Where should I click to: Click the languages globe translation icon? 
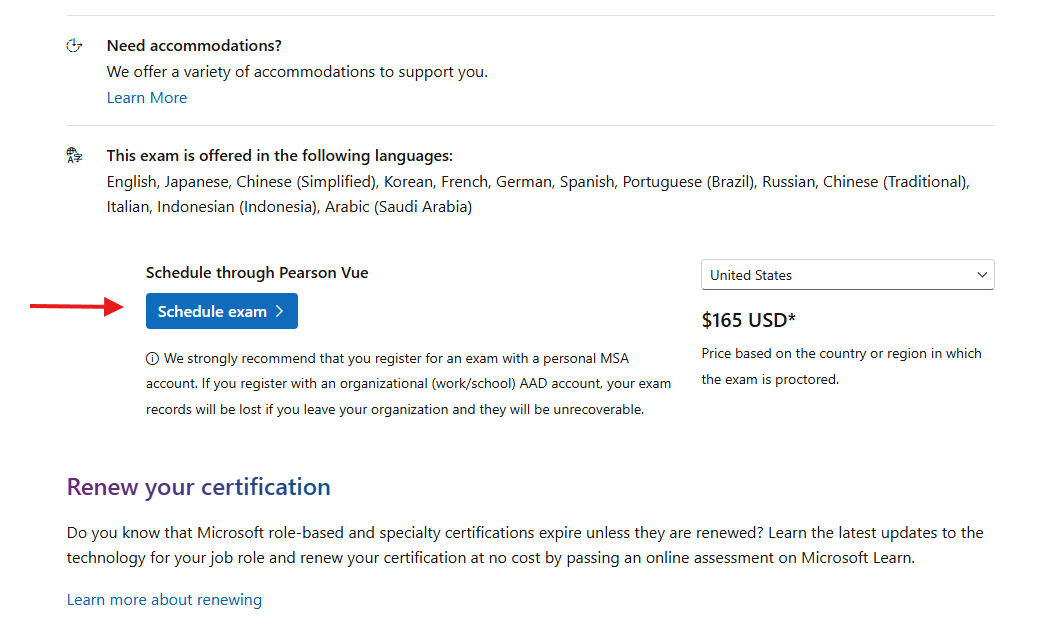coord(74,156)
